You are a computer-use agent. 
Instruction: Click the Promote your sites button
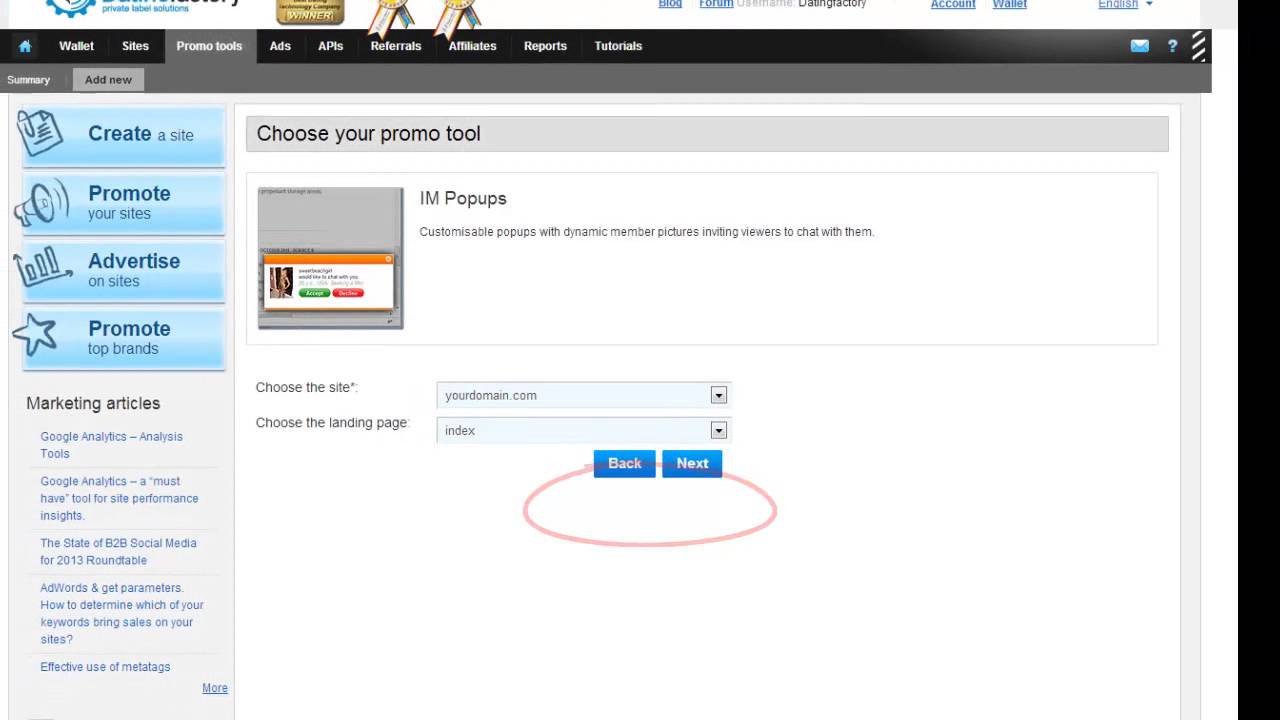[x=124, y=203]
